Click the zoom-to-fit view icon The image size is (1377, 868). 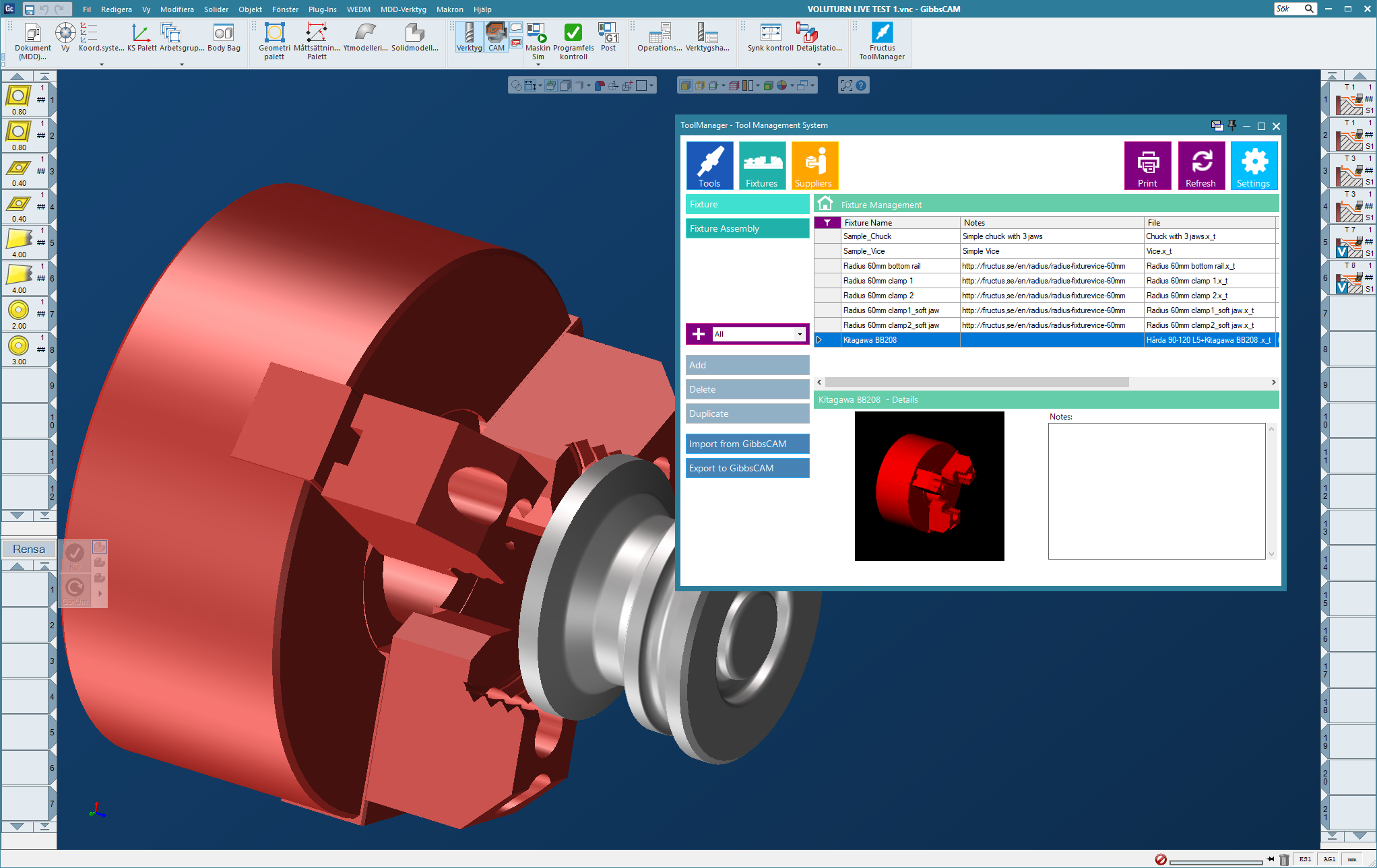[847, 85]
